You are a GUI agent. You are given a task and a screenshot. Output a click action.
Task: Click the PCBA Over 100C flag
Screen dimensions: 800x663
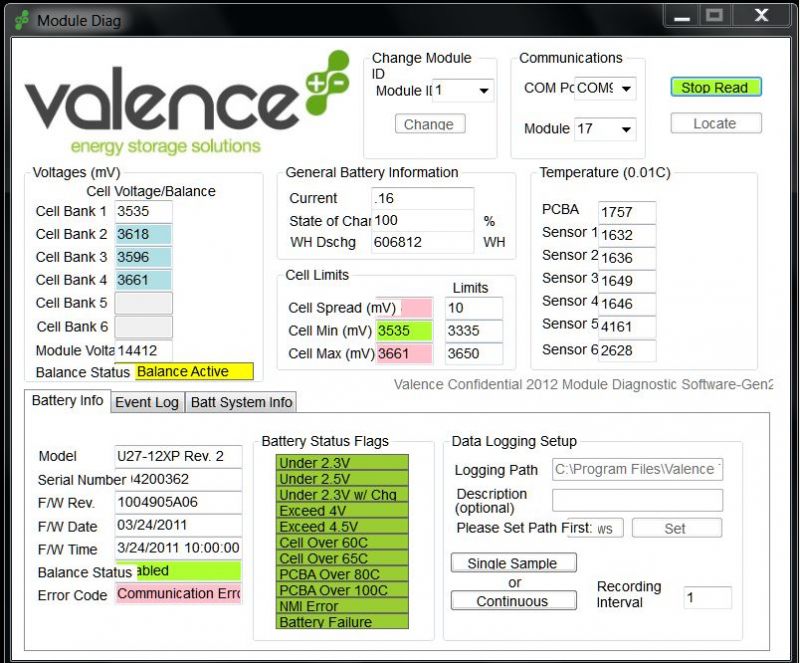coord(342,590)
